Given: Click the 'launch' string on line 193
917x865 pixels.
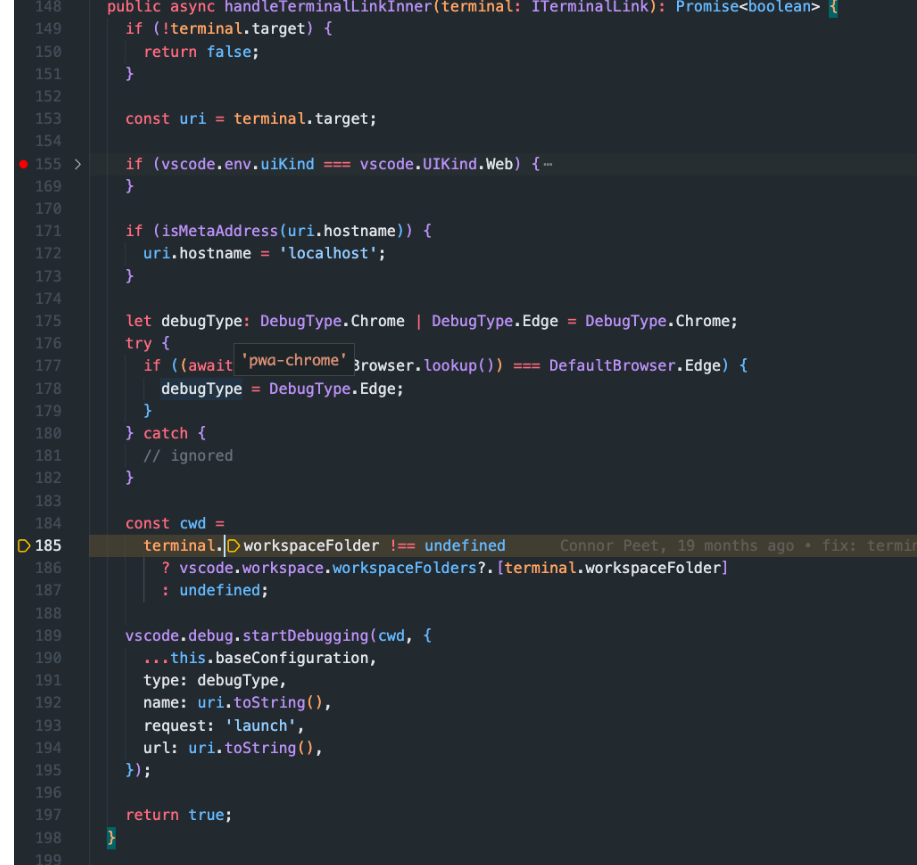Looking at the screenshot, I should [x=260, y=726].
